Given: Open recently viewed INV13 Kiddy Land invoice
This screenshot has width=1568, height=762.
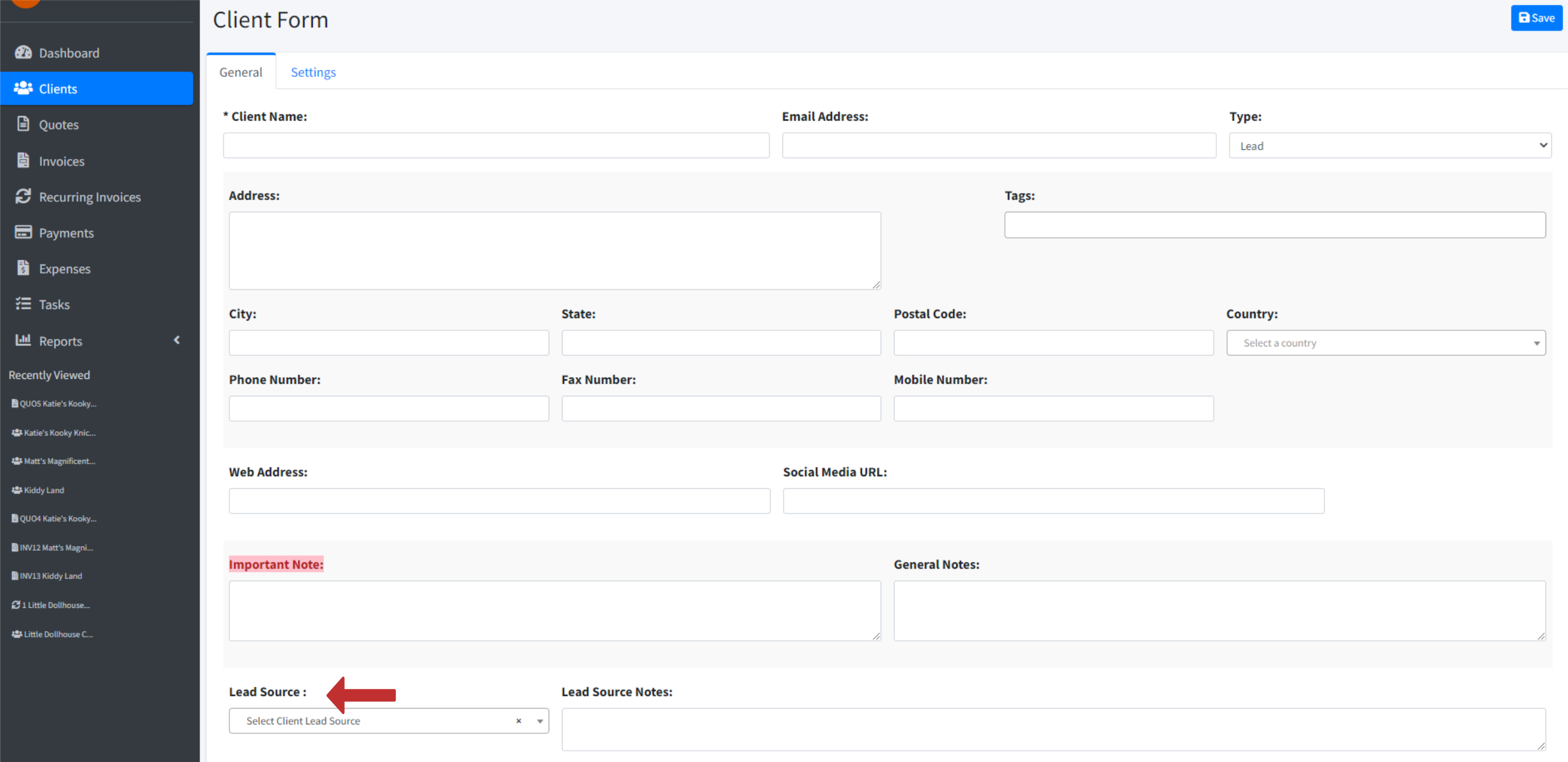Looking at the screenshot, I should (x=51, y=576).
